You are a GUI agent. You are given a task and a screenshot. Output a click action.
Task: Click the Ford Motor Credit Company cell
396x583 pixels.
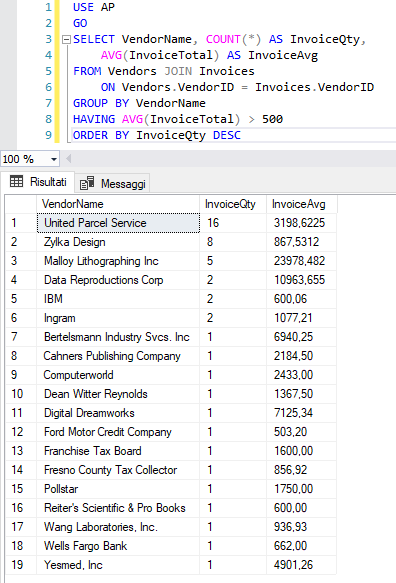[118, 432]
